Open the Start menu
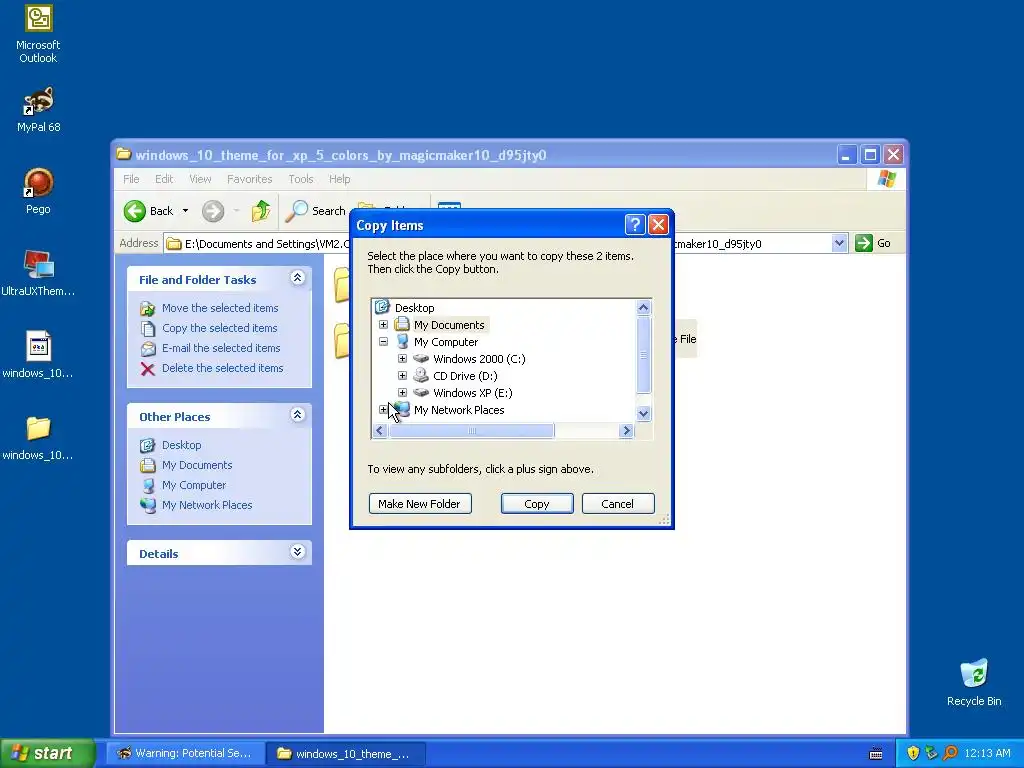The height and width of the screenshot is (768, 1024). point(47,753)
